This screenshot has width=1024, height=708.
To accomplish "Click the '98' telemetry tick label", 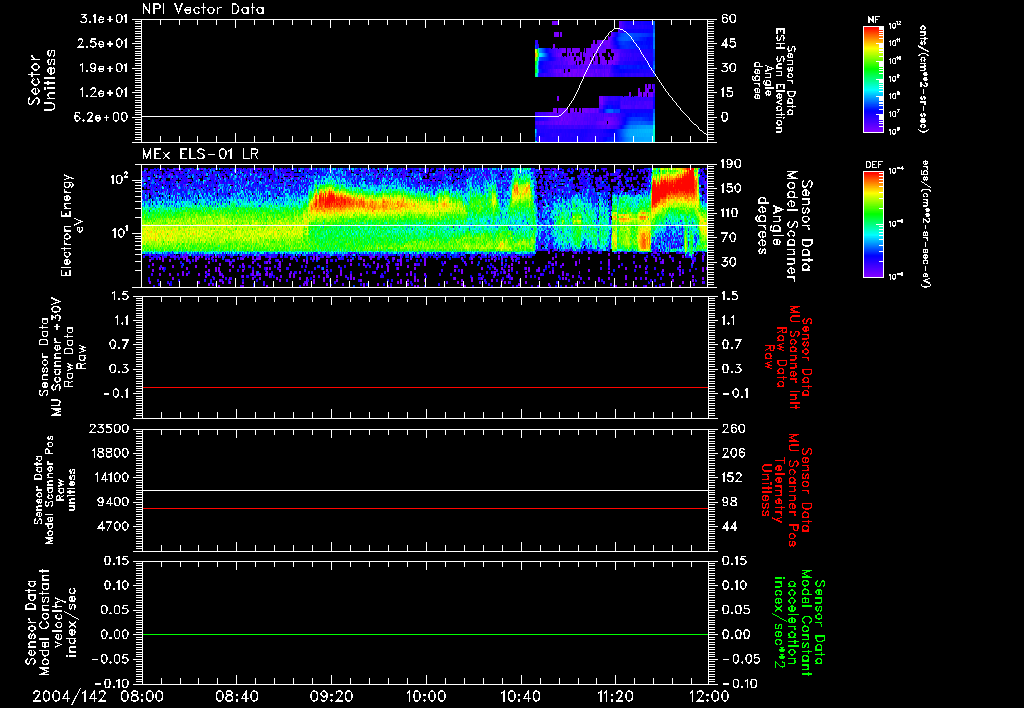I will click(729, 502).
